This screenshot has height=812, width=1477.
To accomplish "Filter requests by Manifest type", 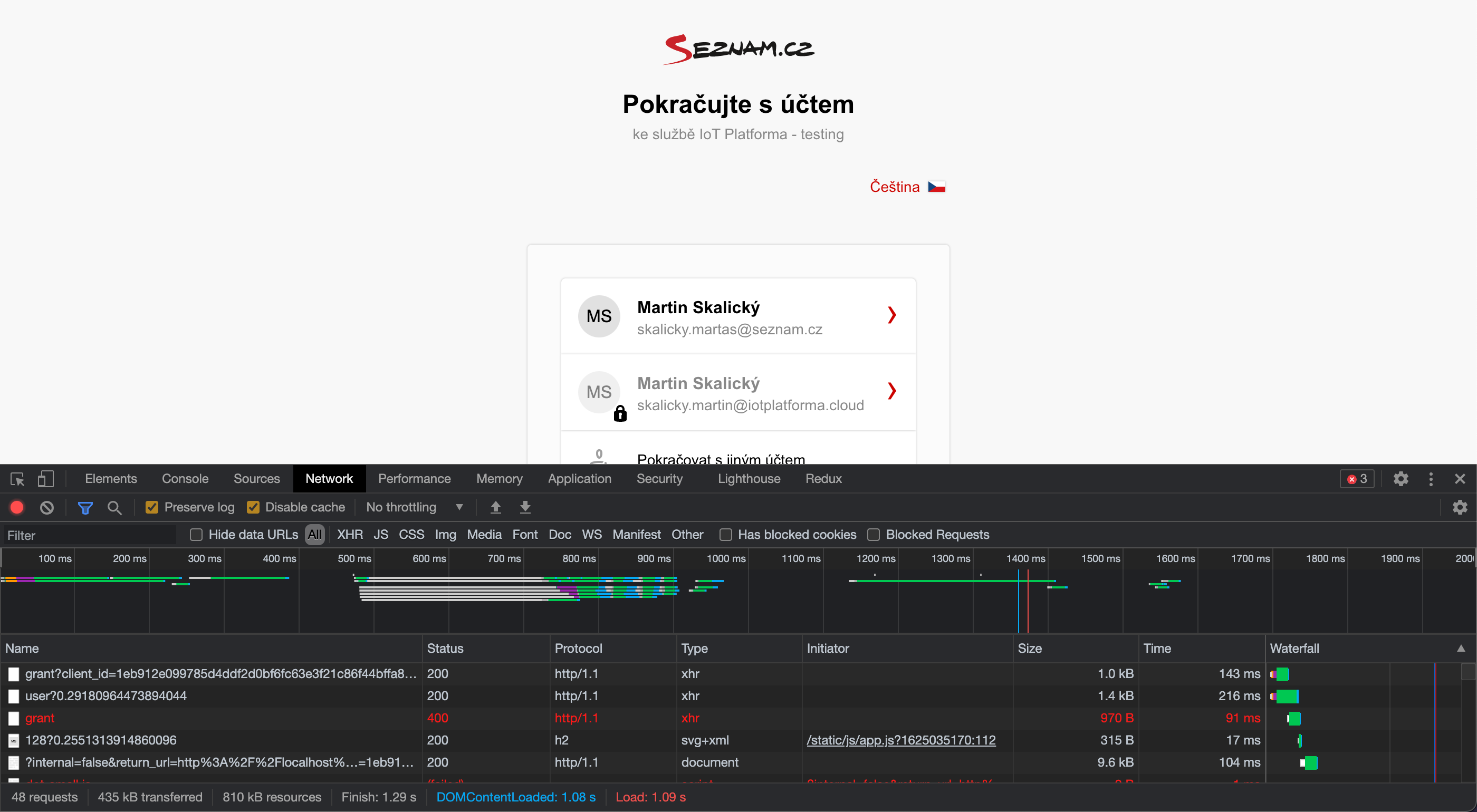I will point(637,535).
